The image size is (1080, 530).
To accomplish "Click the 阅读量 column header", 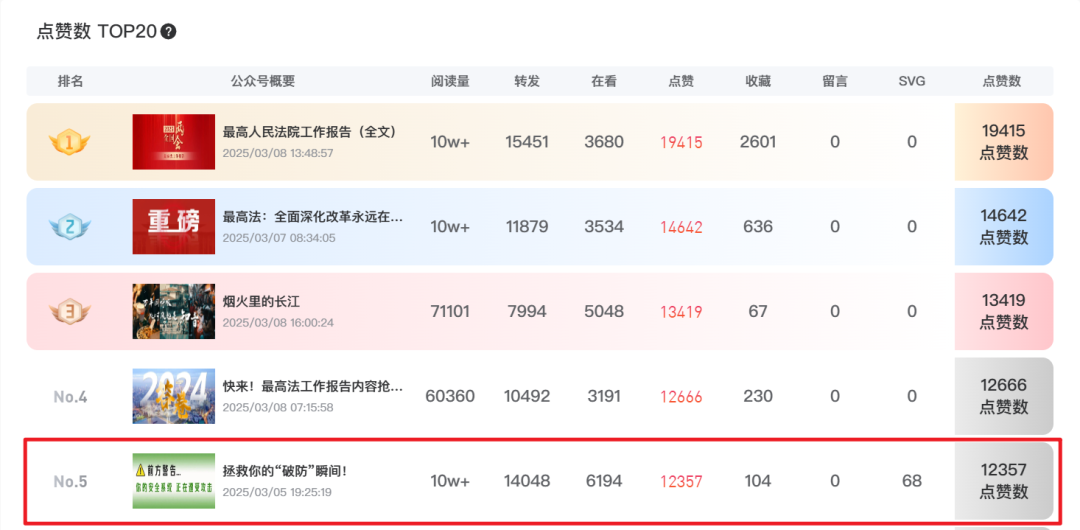I will point(450,81).
